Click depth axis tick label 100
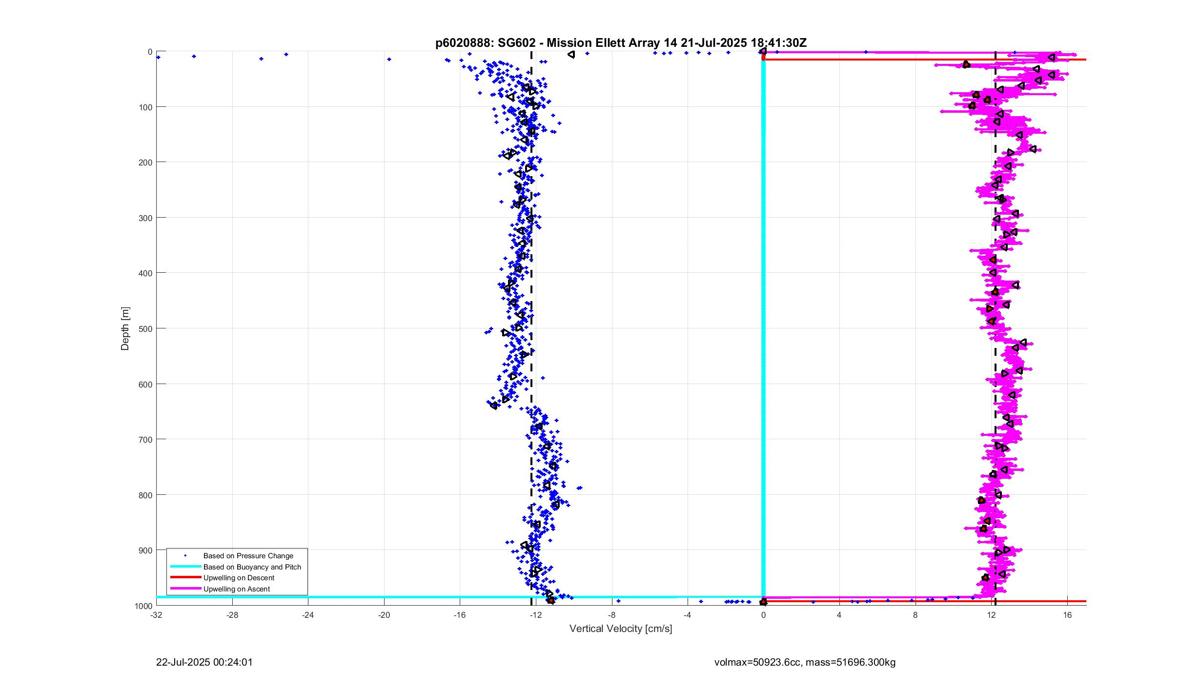The image size is (1200, 681). coord(144,107)
